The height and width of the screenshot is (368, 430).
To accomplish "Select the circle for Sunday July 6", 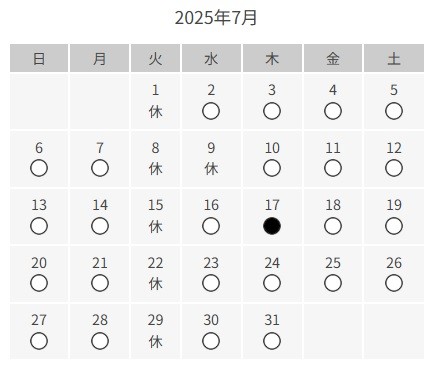I will (x=39, y=168).
